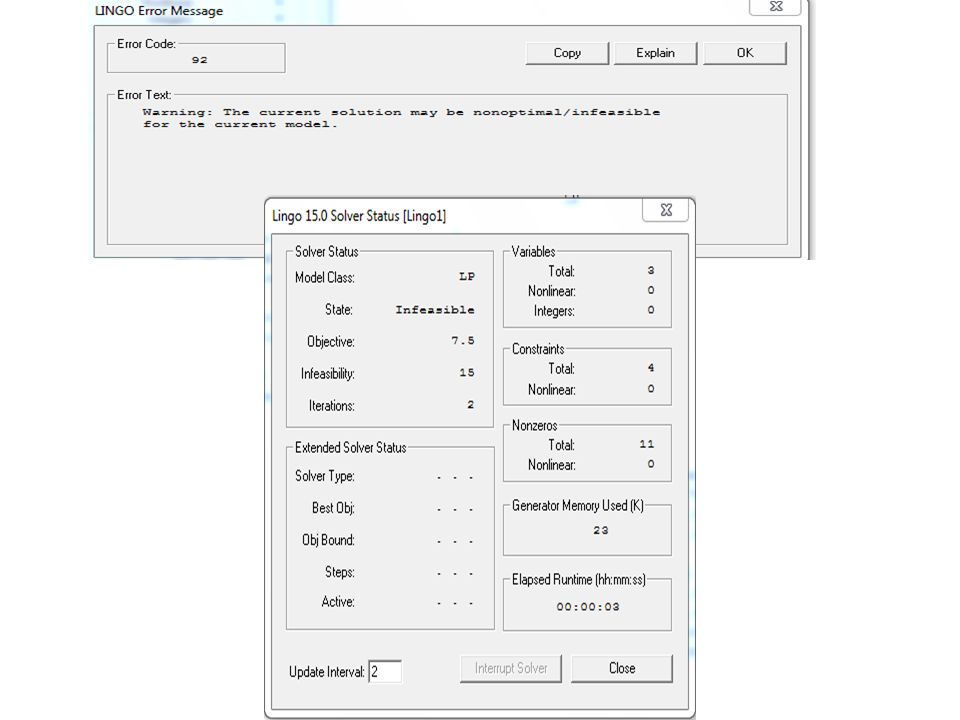The height and width of the screenshot is (720, 960).
Task: Click the Explain button for the error
Action: [x=655, y=53]
